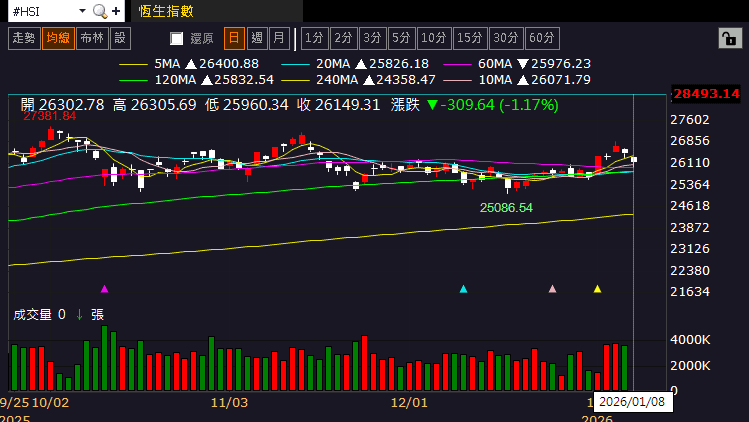The image size is (749, 422).
Task: Click the cyan triangle chart marker
Action: pyautogui.click(x=463, y=289)
